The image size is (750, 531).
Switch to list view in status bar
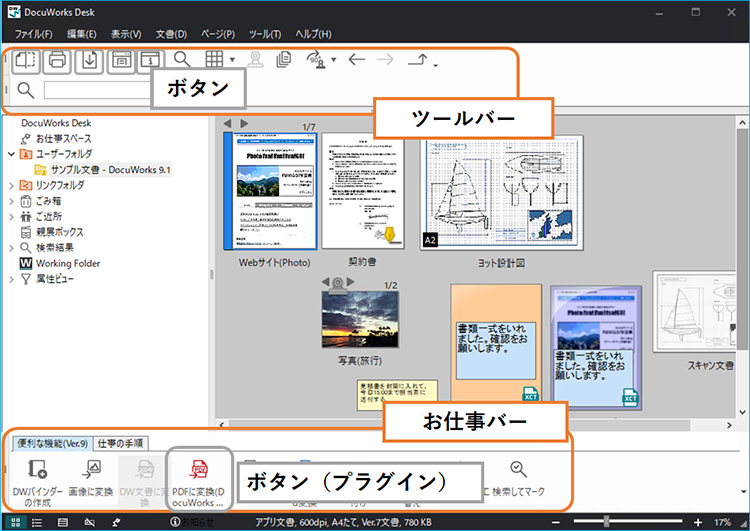[37, 522]
